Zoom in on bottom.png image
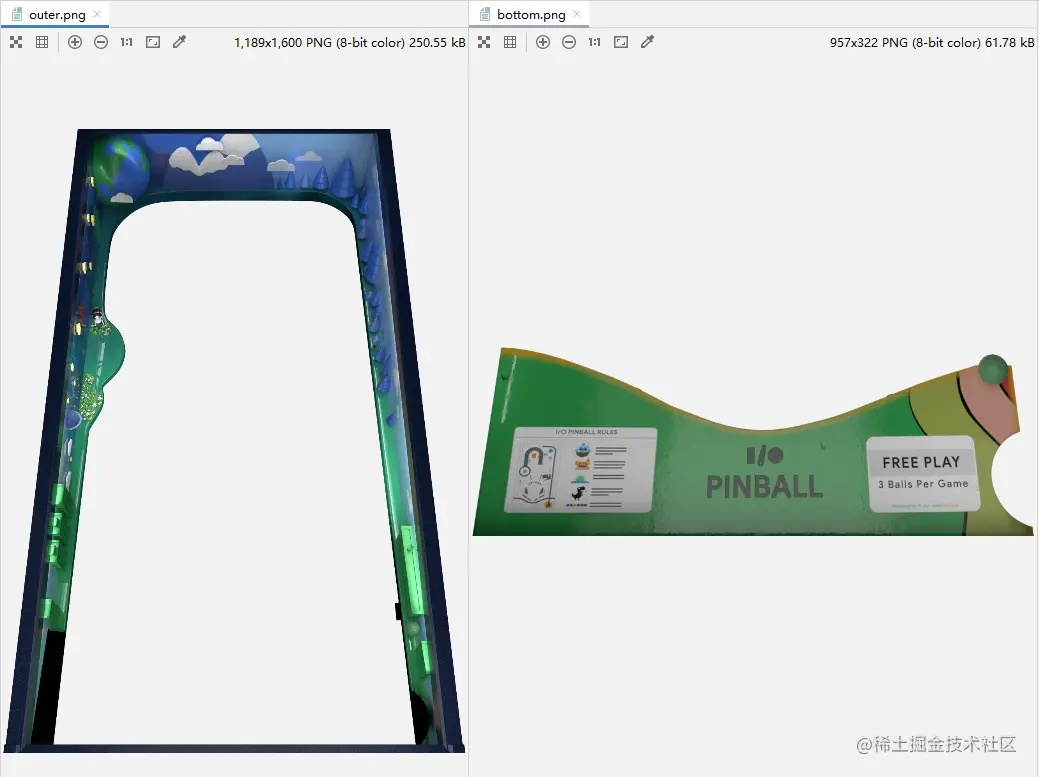The width and height of the screenshot is (1039, 777). coord(543,42)
